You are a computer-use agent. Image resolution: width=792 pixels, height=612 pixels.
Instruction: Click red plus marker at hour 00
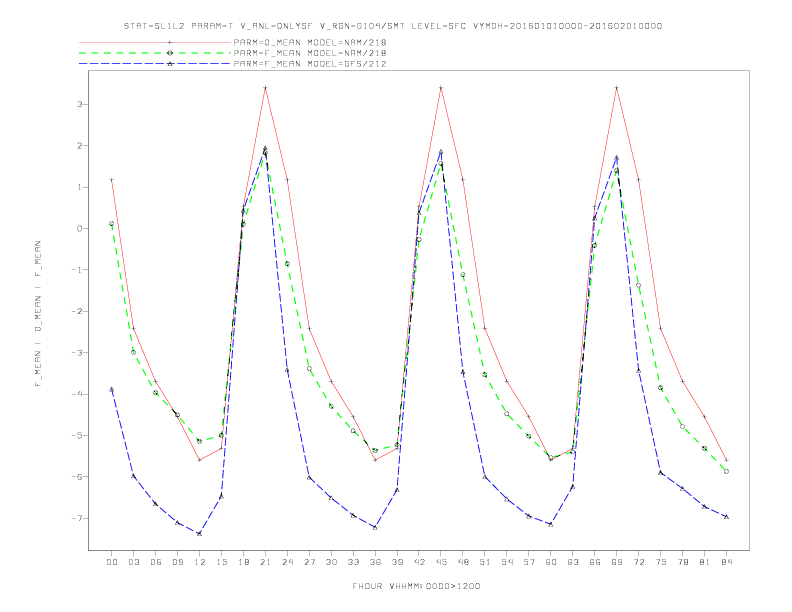(112, 180)
